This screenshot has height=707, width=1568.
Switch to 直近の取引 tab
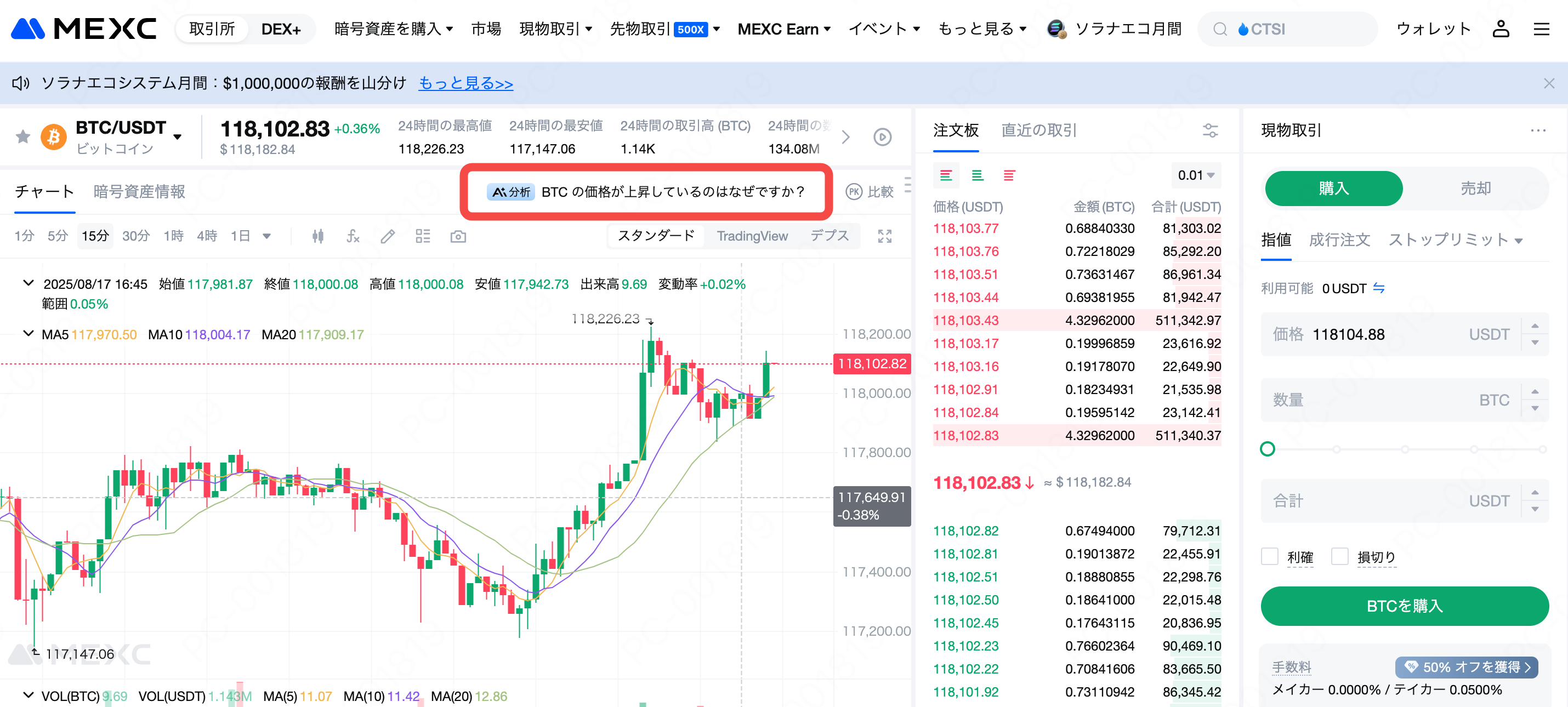1038,130
